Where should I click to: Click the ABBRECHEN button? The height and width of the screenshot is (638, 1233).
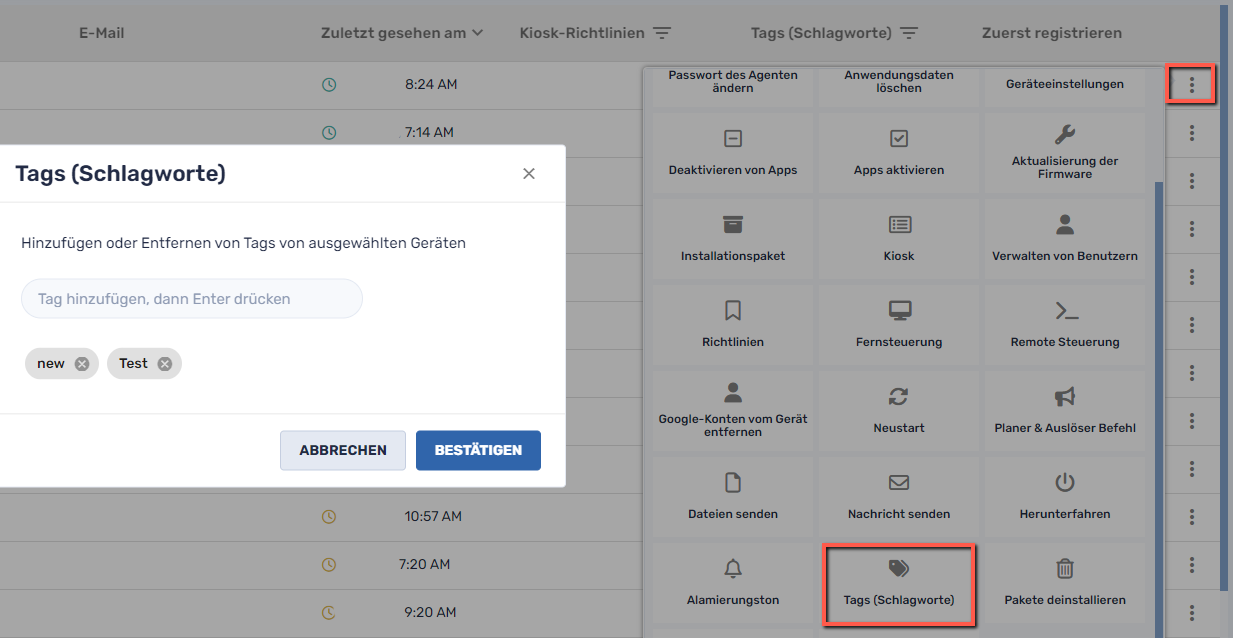342,450
